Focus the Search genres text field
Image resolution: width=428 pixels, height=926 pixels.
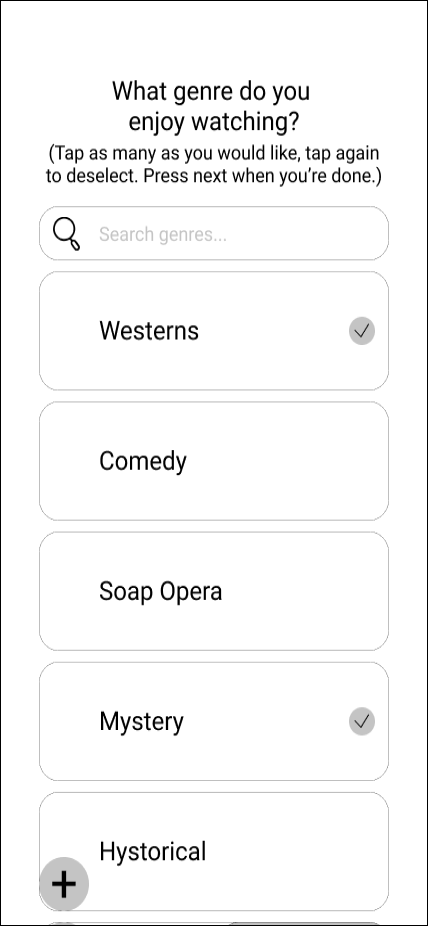(214, 233)
